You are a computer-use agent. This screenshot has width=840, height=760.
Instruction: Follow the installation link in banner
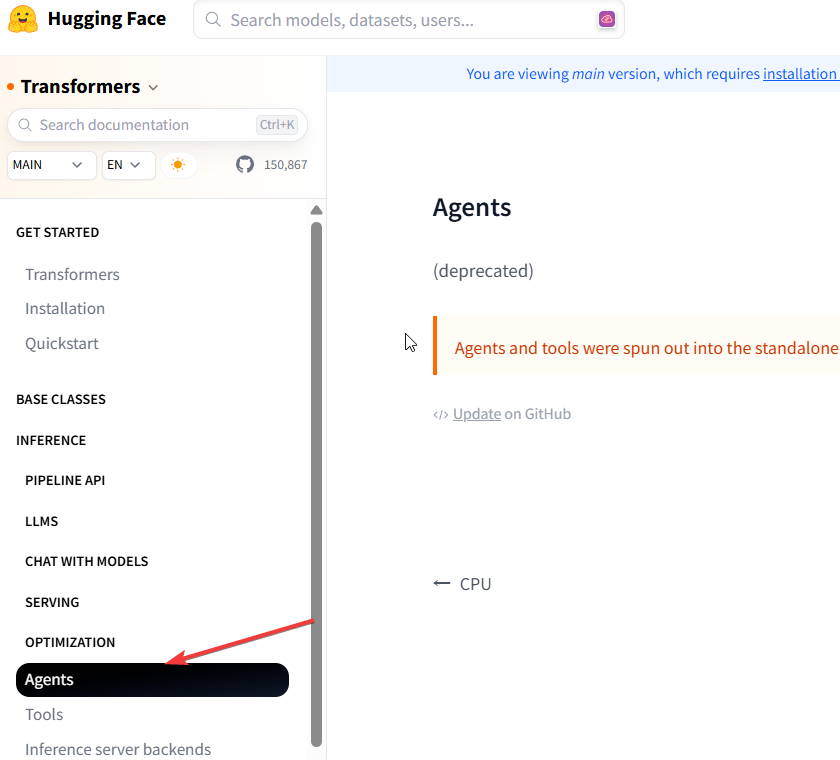point(800,74)
